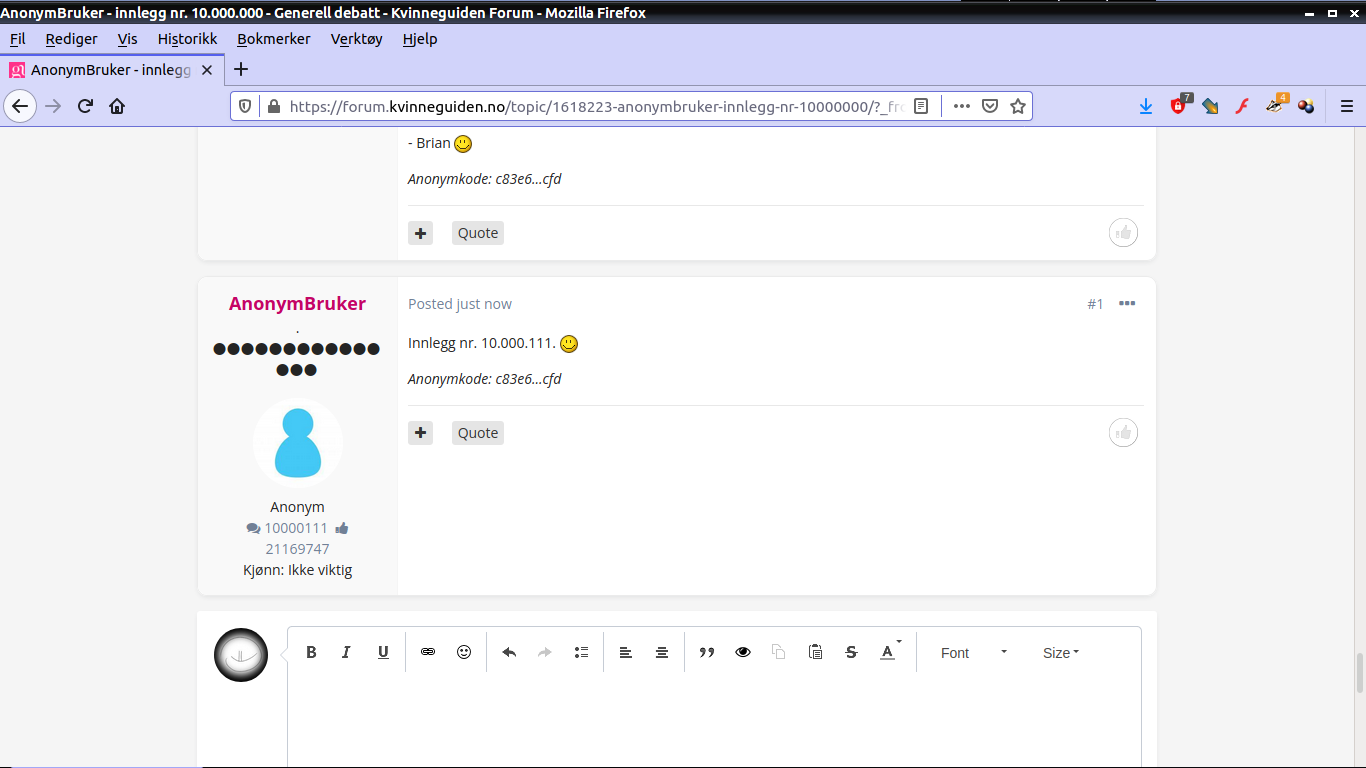Save page to Pocket
This screenshot has width=1366, height=768.
point(990,106)
